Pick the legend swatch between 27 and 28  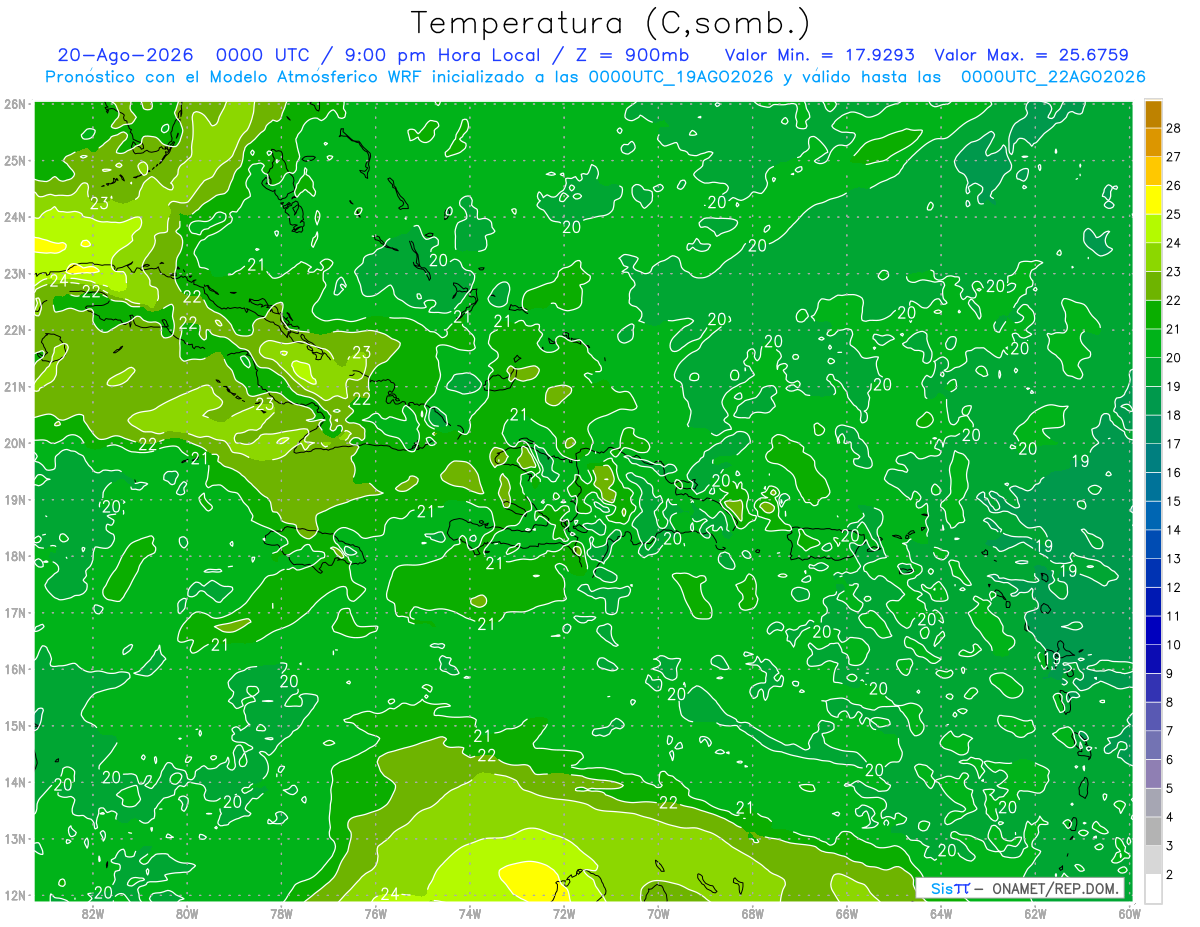pos(1153,142)
